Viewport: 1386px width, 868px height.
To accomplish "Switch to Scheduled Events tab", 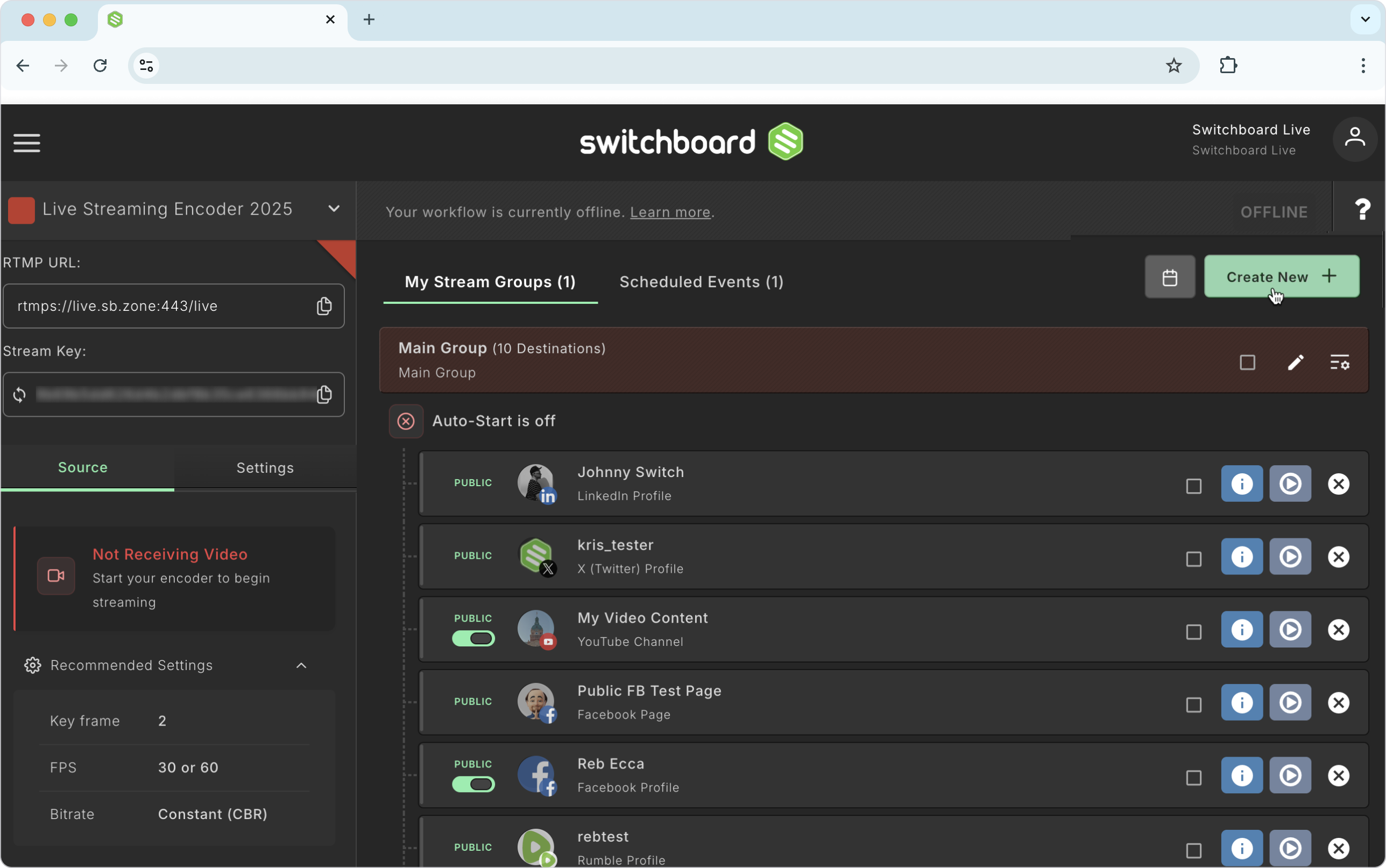I will (701, 282).
